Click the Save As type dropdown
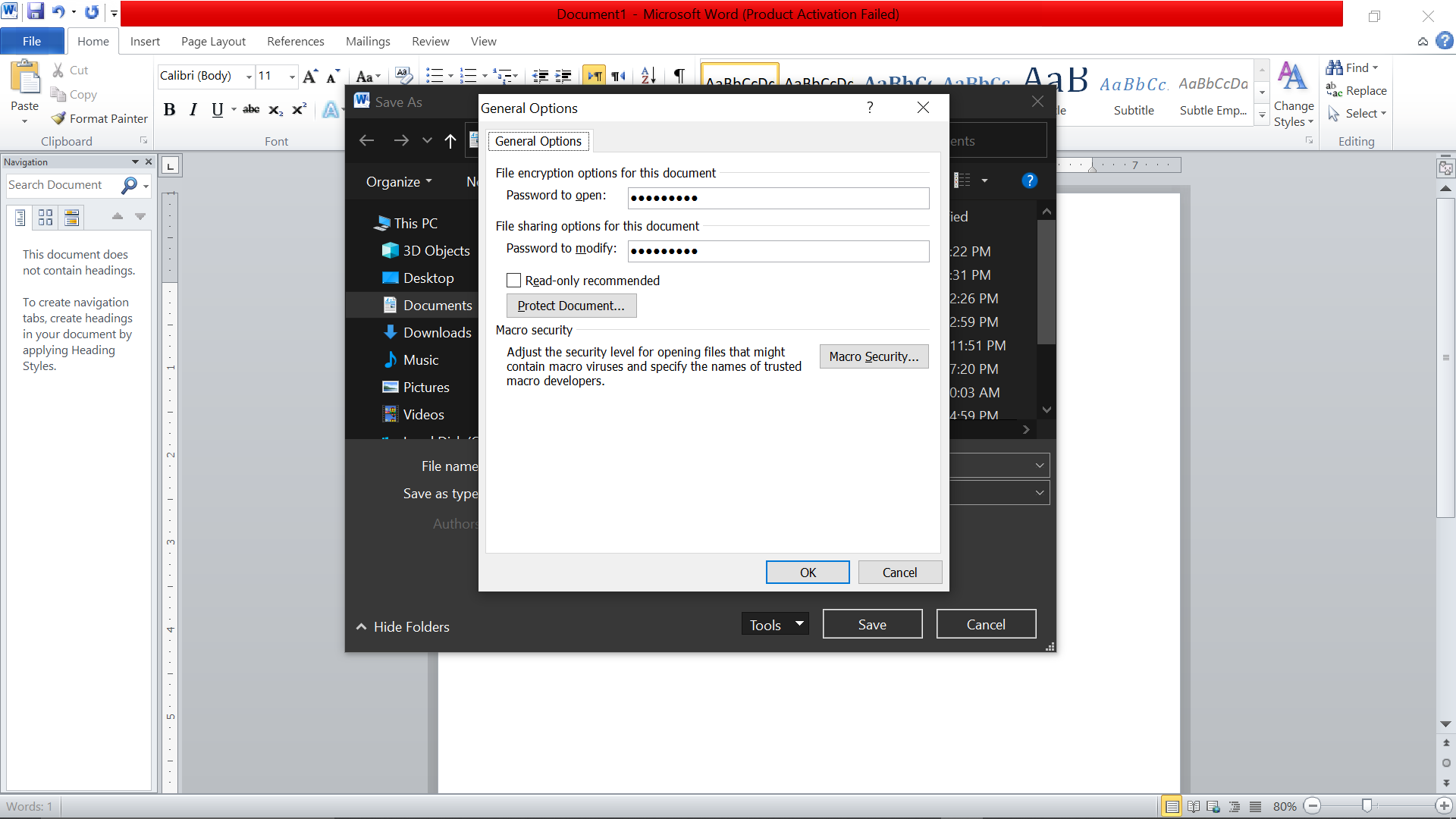The height and width of the screenshot is (819, 1456). 1040,492
